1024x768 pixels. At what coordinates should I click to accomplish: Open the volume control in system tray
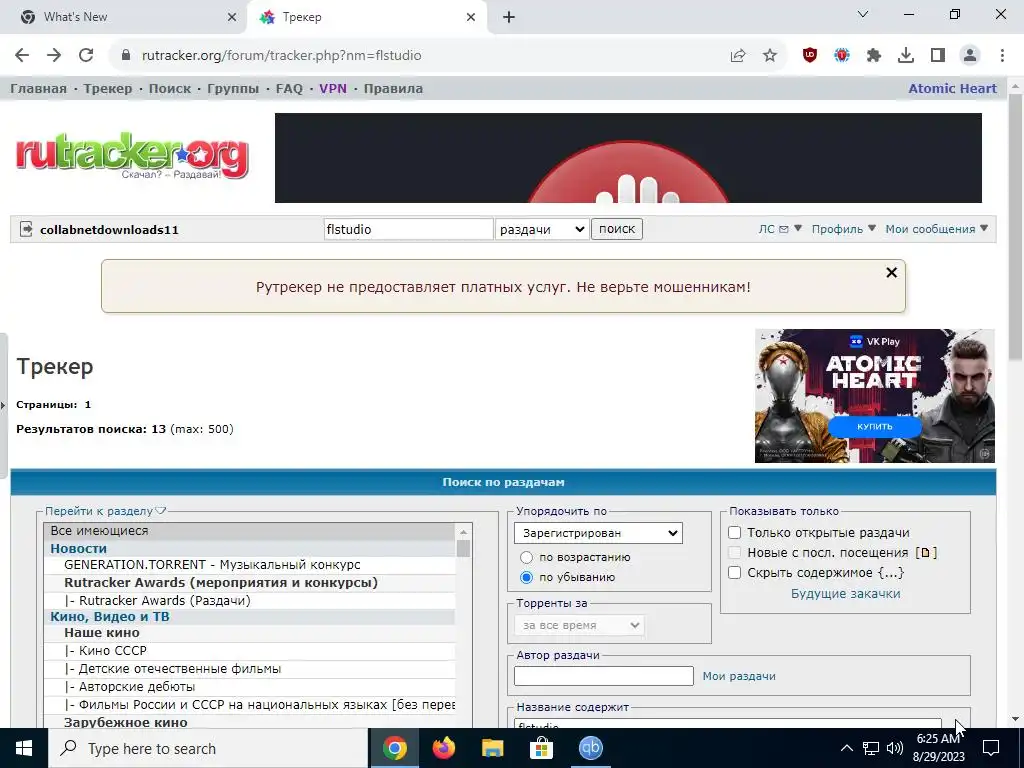coord(895,748)
